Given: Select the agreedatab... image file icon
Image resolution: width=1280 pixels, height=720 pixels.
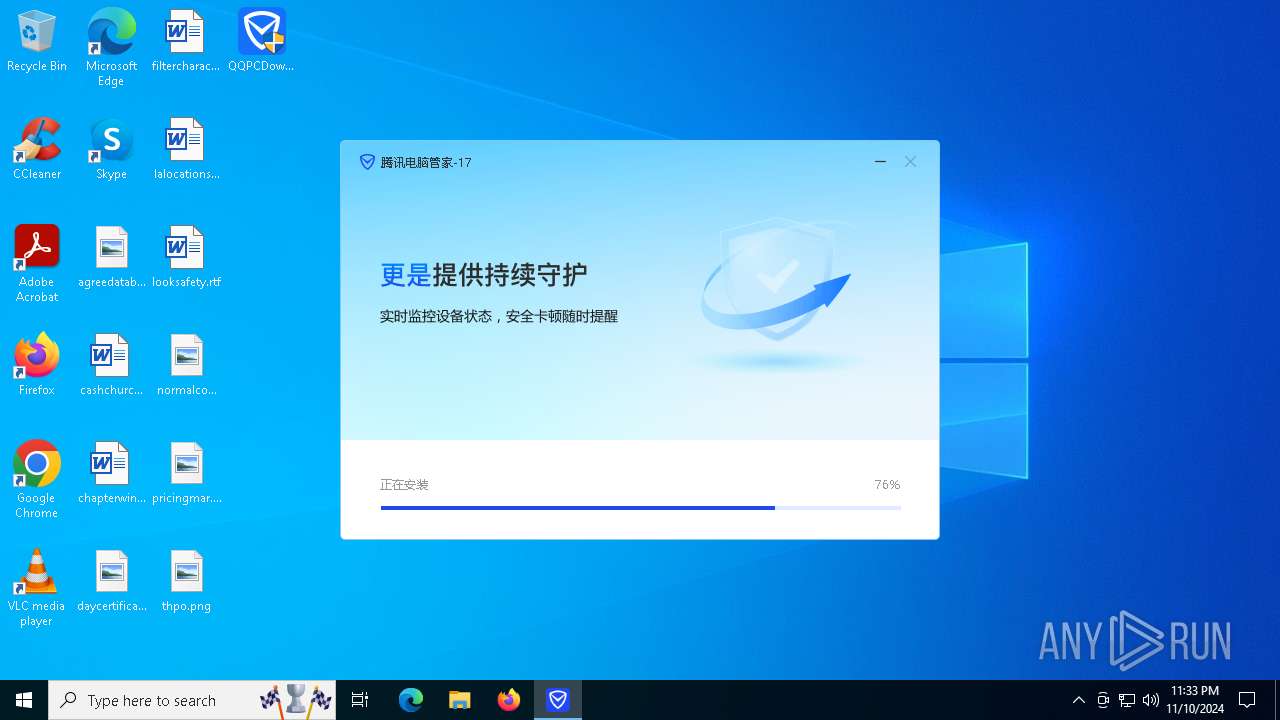Looking at the screenshot, I should [112, 257].
